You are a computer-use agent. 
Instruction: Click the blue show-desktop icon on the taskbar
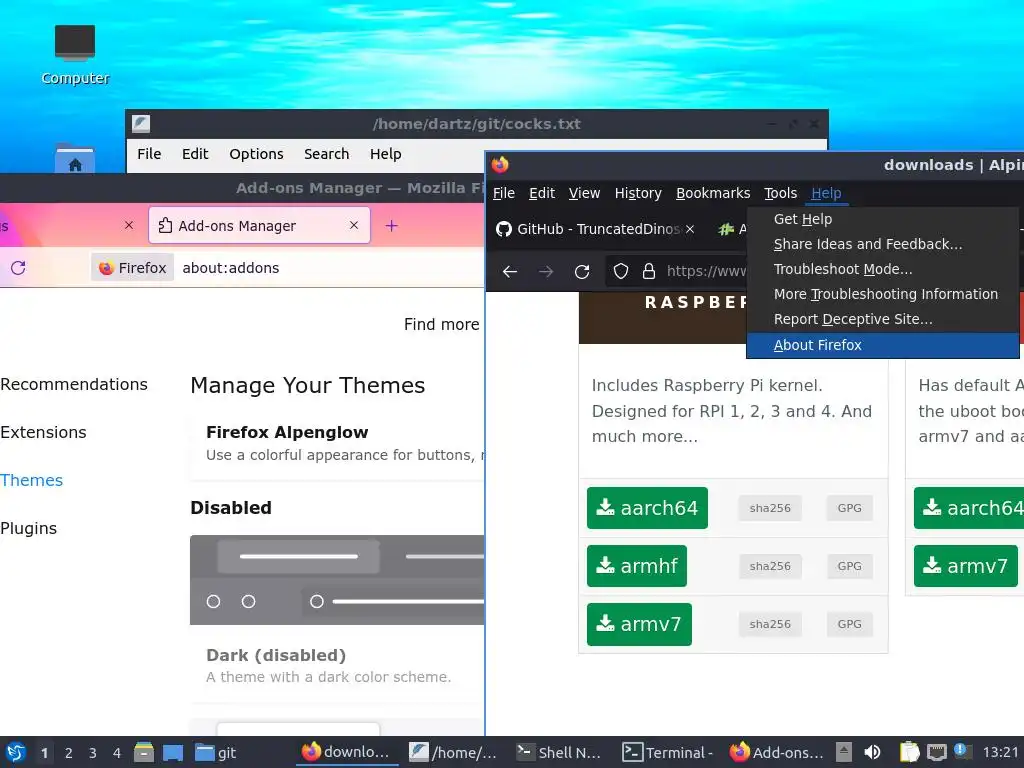point(173,752)
